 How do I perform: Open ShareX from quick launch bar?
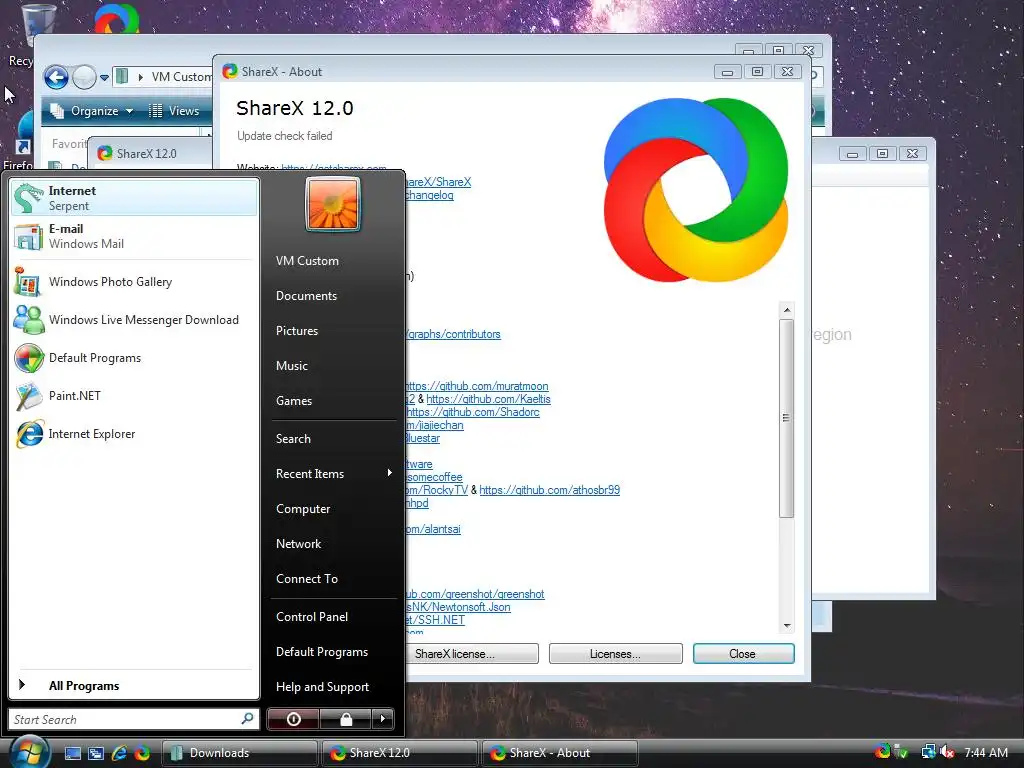pos(142,753)
